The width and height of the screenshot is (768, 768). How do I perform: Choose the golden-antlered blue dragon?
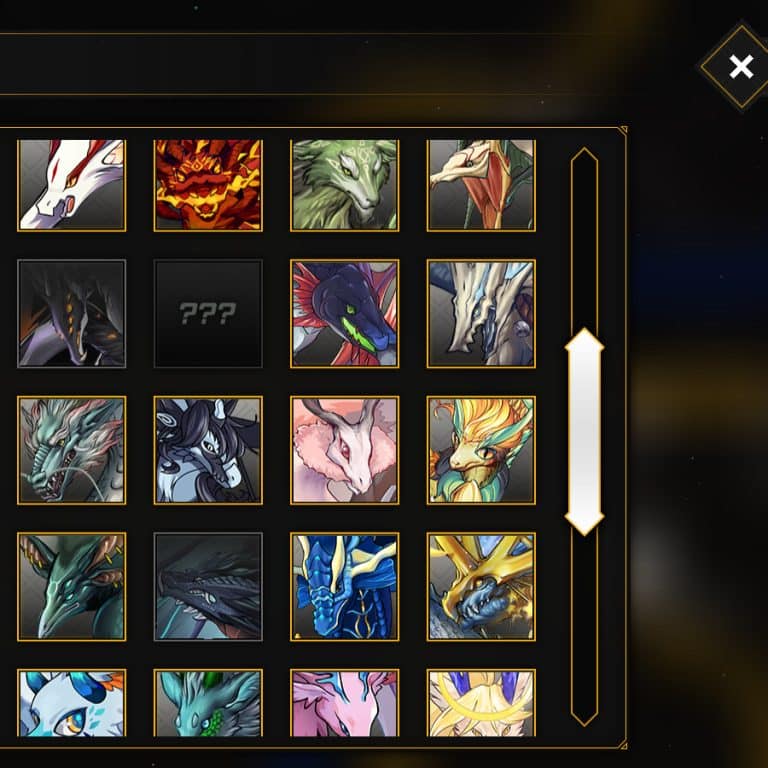point(481,587)
